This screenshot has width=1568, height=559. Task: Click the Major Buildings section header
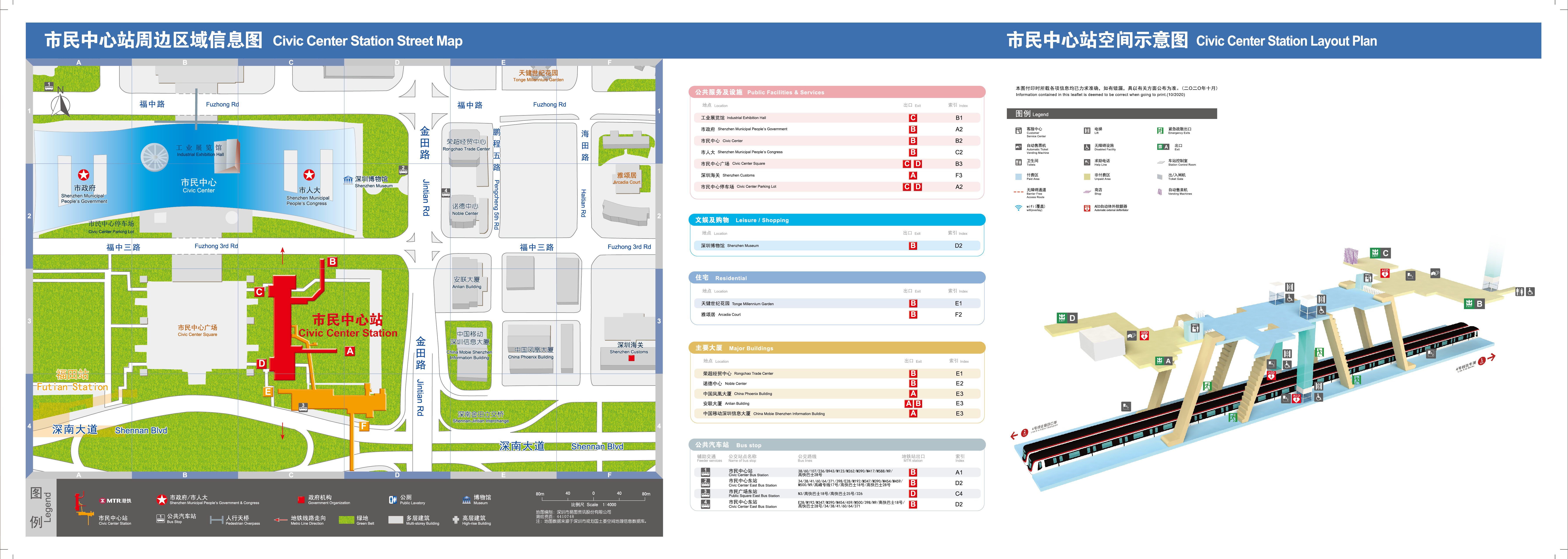[x=837, y=348]
